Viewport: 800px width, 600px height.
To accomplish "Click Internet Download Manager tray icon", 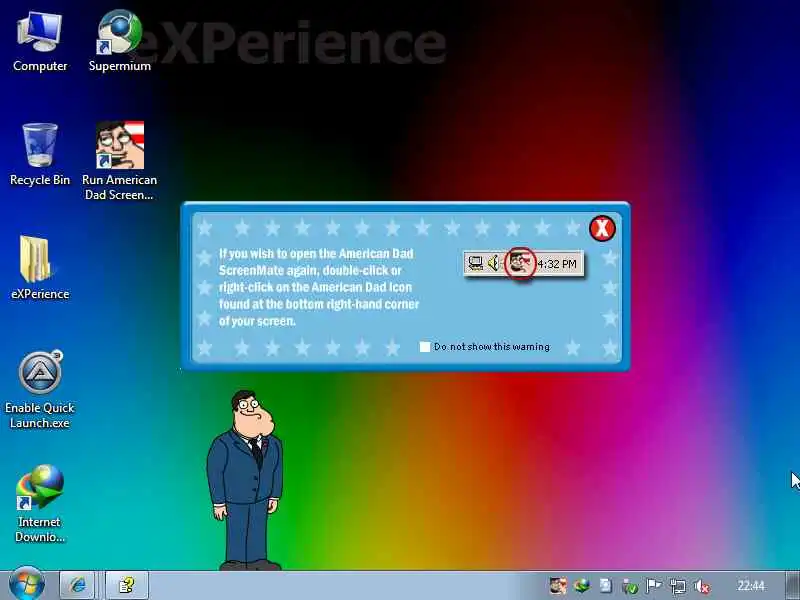I will pos(582,586).
